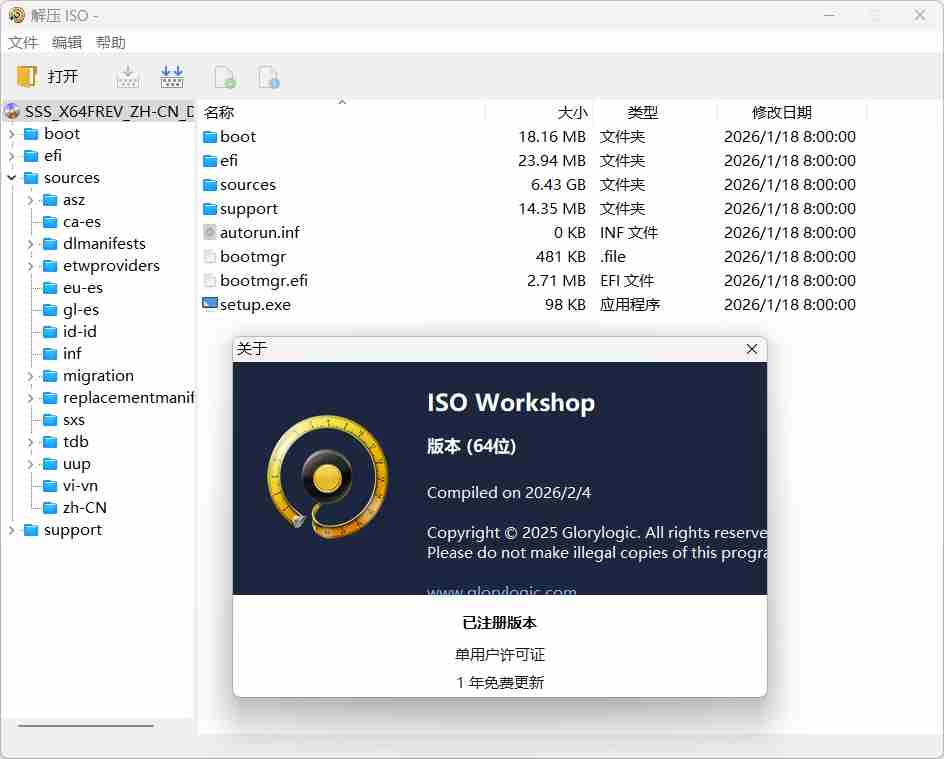944x759 pixels.
Task: Click the grayed file-open icon with green badge
Action: pyautogui.click(x=225, y=77)
